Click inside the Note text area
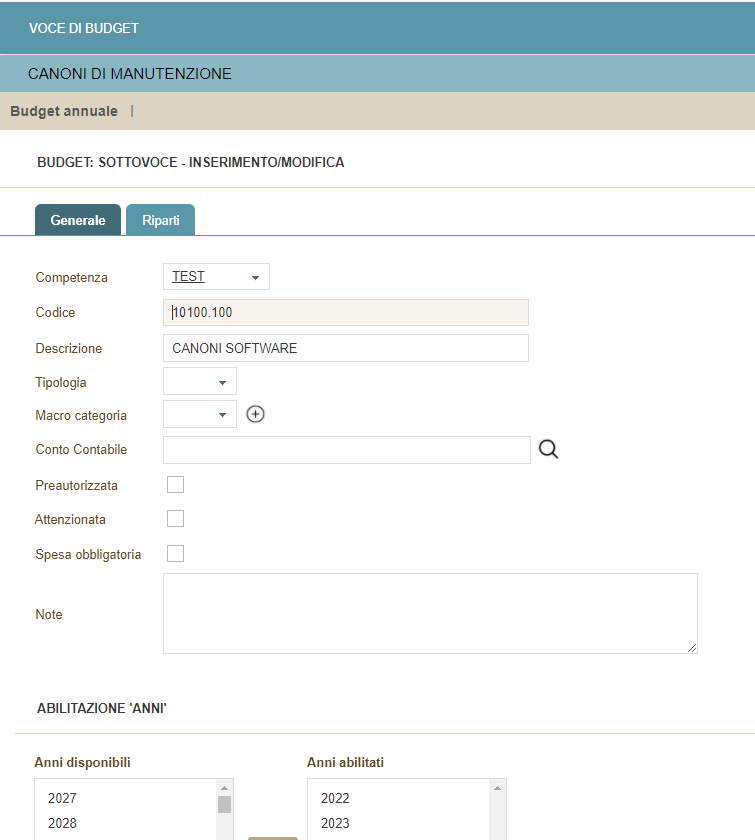755x840 pixels. click(430, 613)
